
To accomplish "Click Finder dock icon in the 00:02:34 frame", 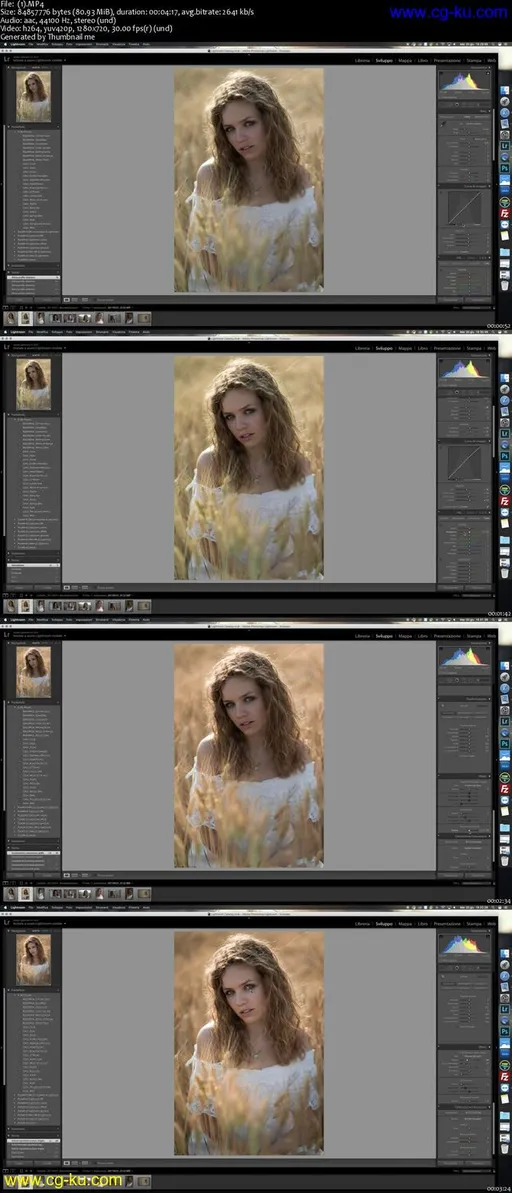I will pos(504,666).
